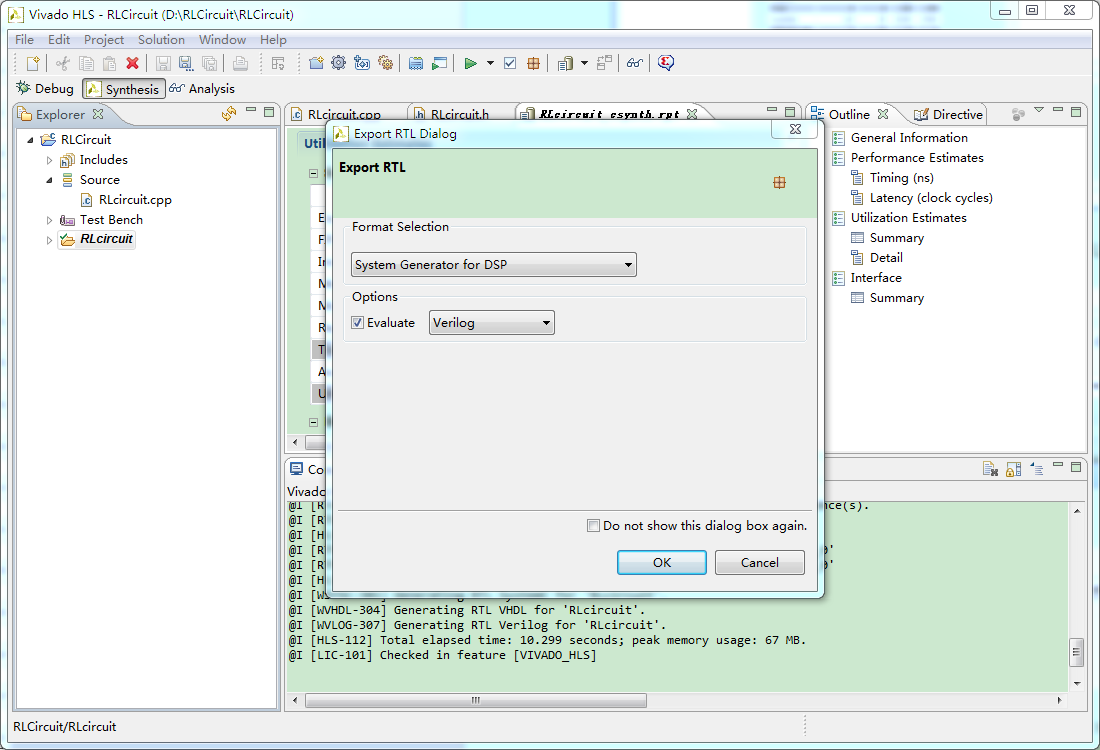
Task: Click OK in Export RTL dialog
Action: (x=662, y=563)
